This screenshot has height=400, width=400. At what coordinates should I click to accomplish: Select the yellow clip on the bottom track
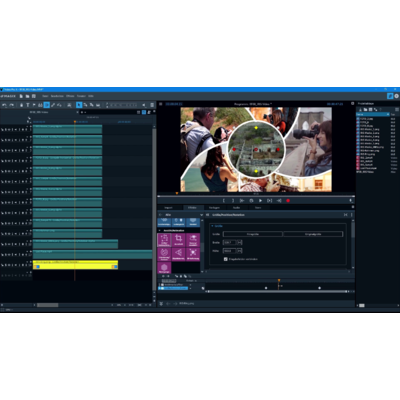click(x=75, y=265)
